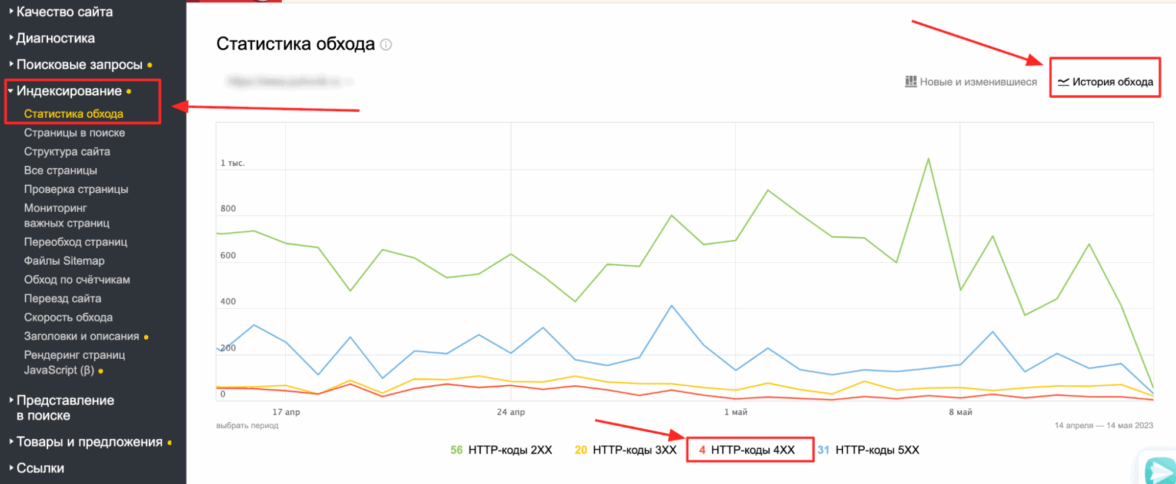Click the chart icon for История обхода
The width and height of the screenshot is (1176, 484).
(1063, 81)
